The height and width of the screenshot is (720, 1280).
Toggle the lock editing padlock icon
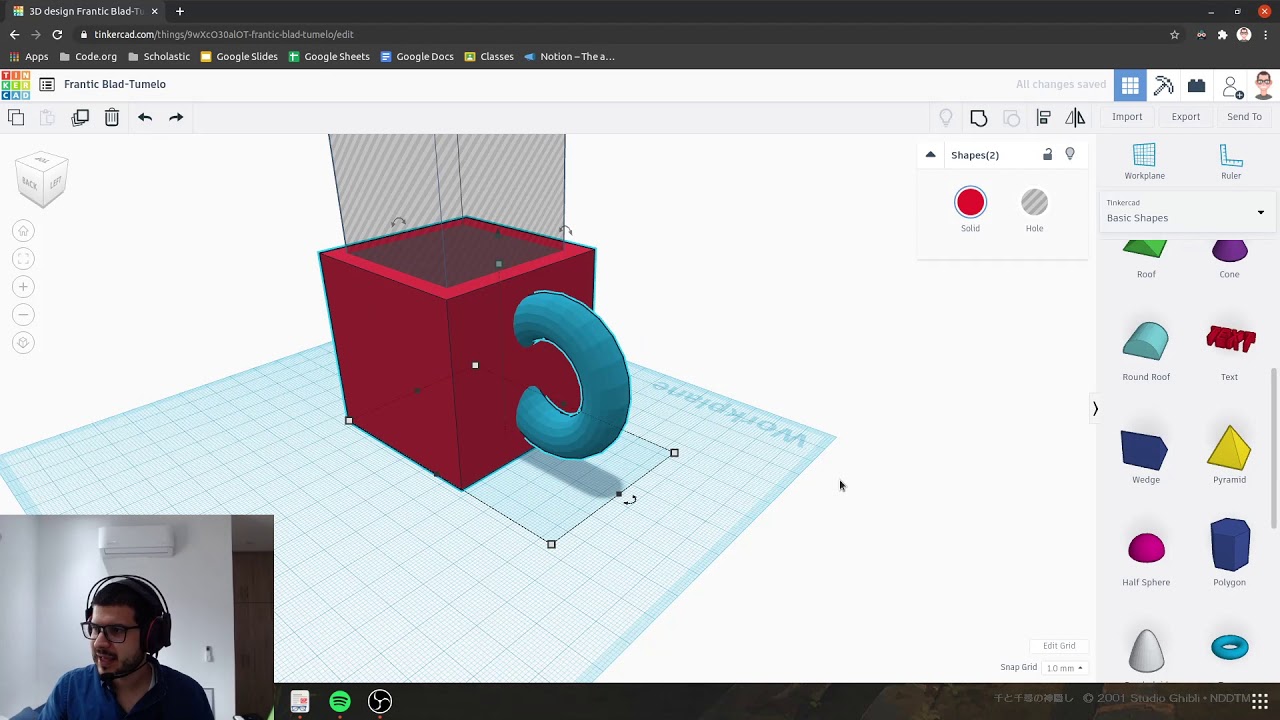(1048, 155)
